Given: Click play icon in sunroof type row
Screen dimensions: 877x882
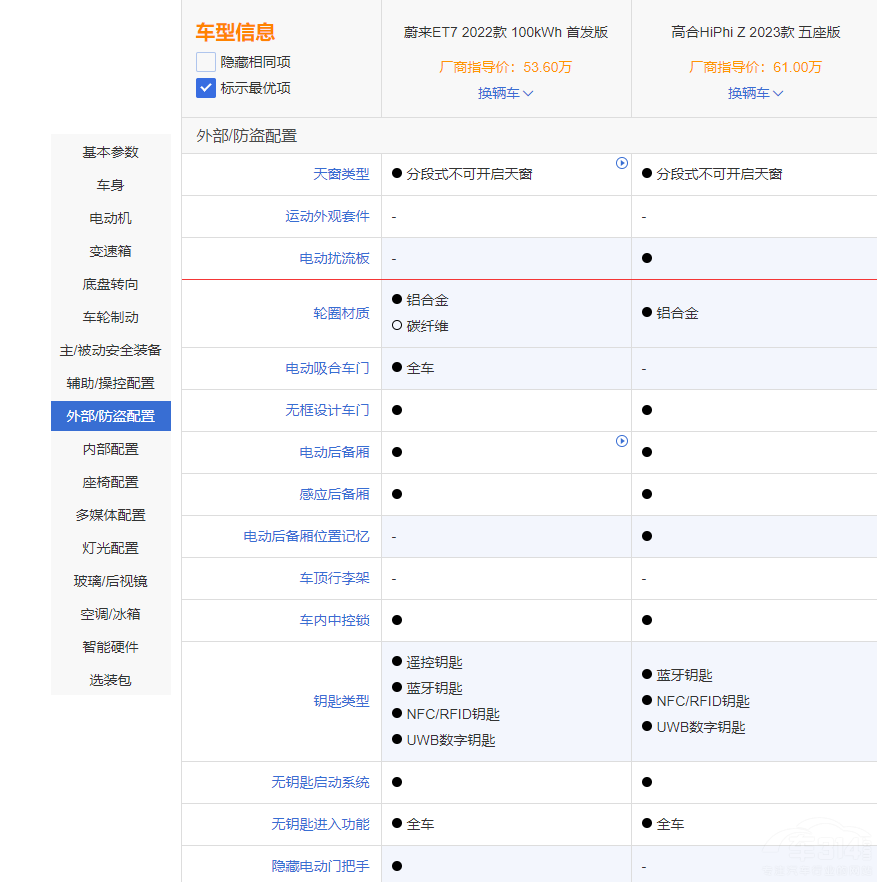Looking at the screenshot, I should tap(622, 163).
